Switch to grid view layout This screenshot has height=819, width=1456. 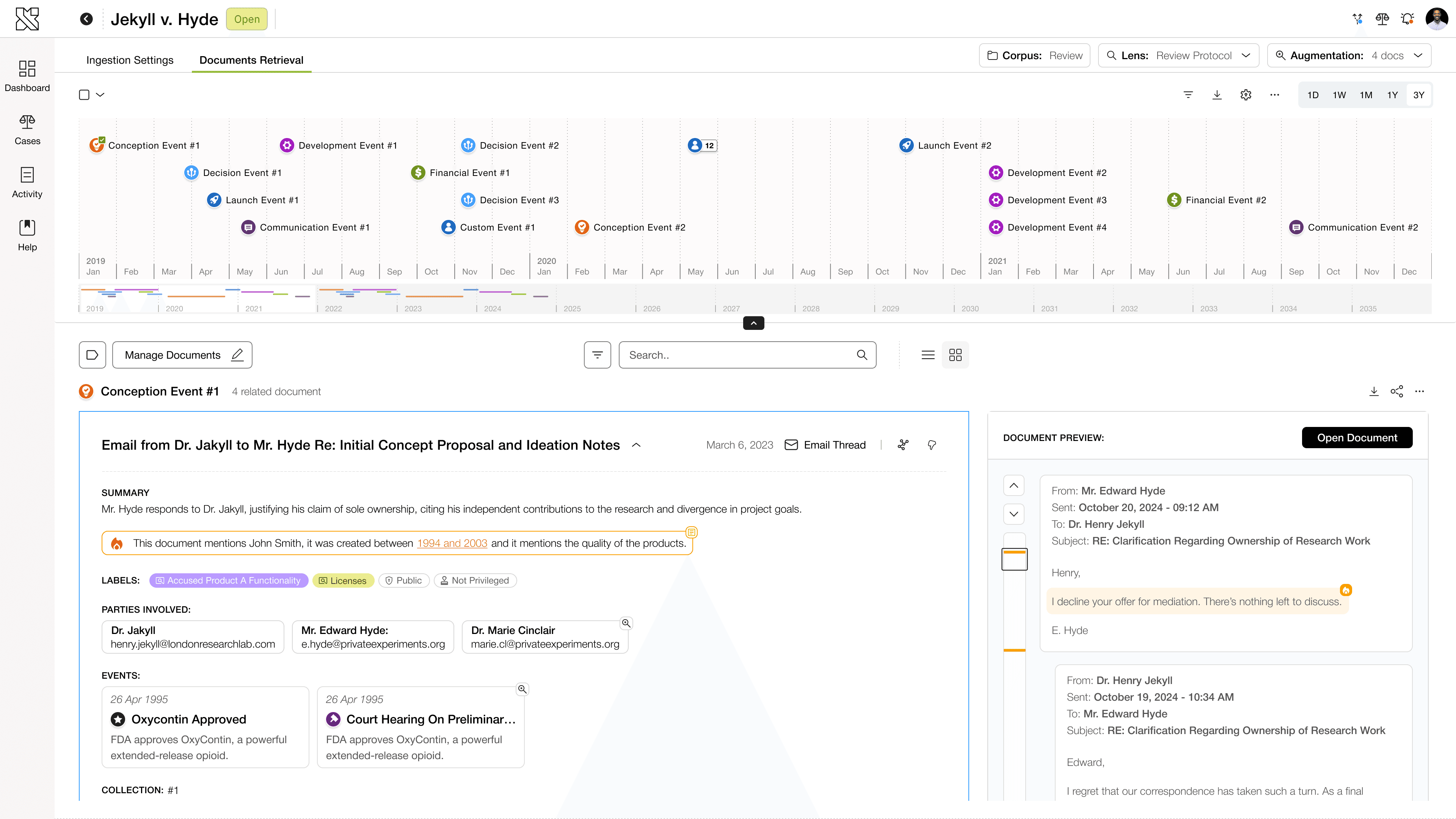[x=955, y=355]
